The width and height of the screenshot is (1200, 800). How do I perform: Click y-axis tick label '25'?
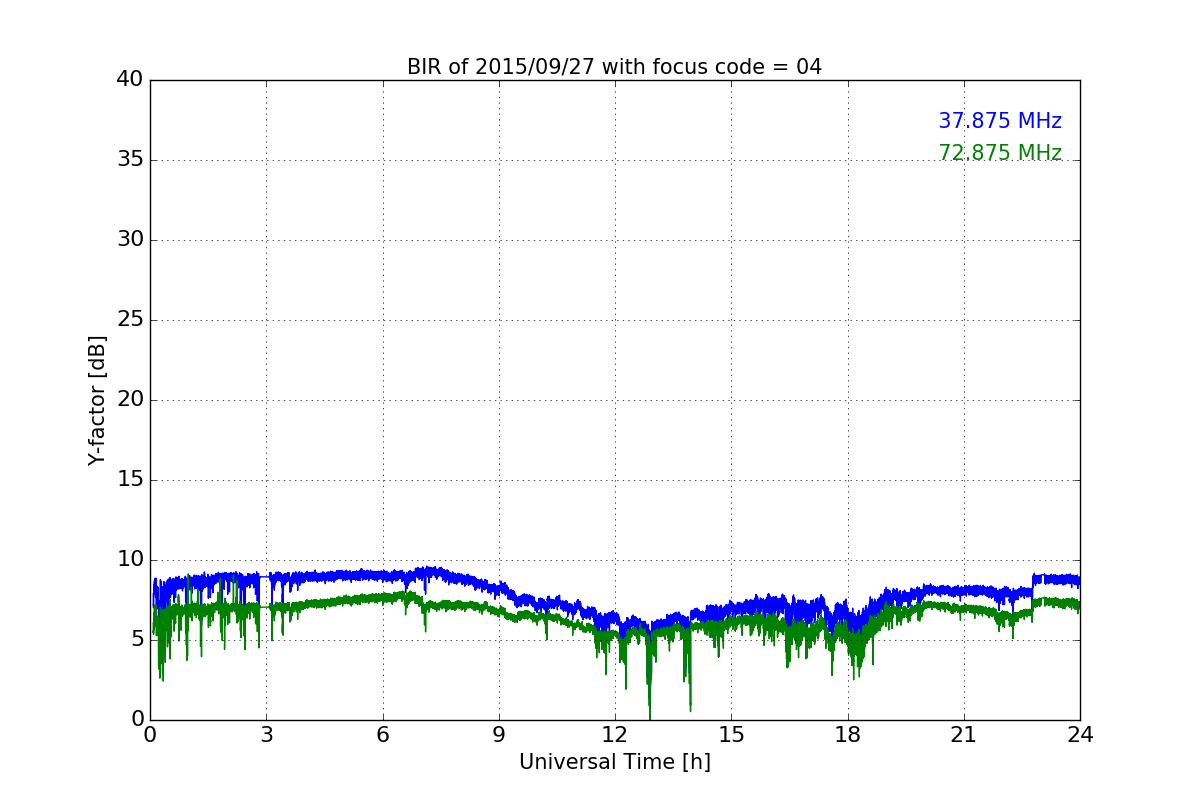click(x=130, y=320)
